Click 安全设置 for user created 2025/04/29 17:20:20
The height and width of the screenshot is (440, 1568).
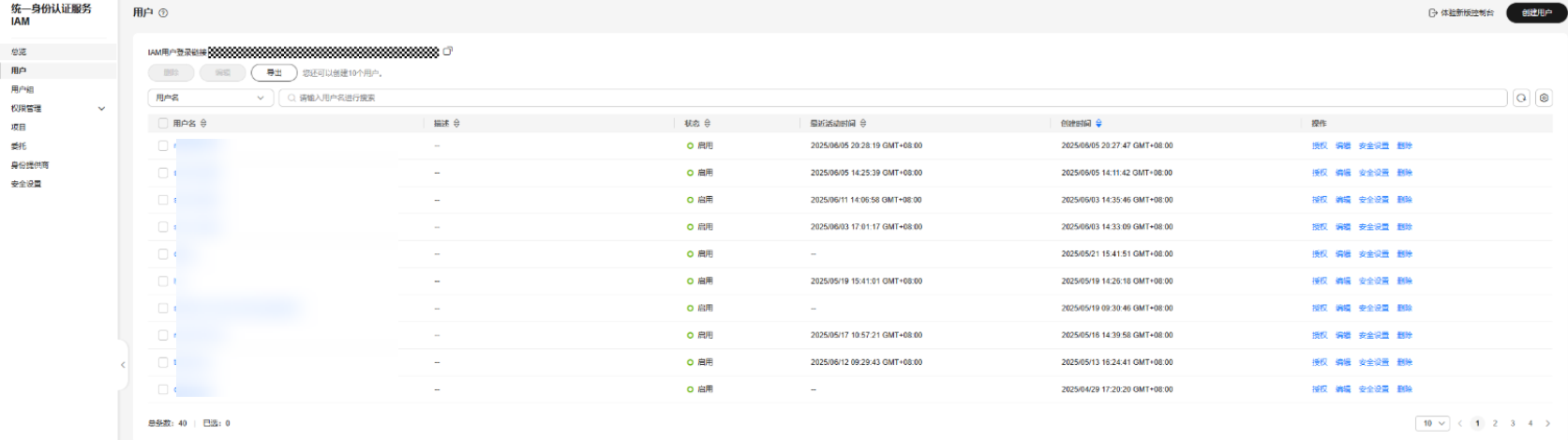tap(1374, 389)
